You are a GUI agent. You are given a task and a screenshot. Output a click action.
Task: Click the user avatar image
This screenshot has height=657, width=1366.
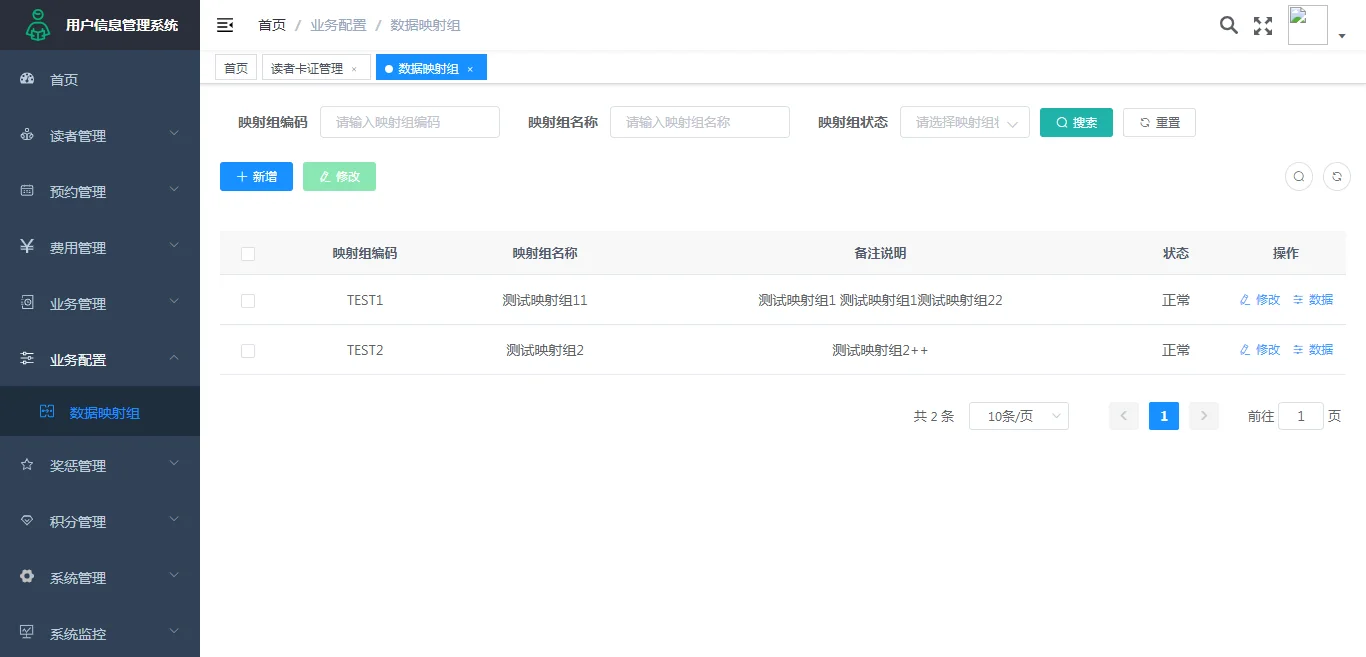pos(1308,25)
